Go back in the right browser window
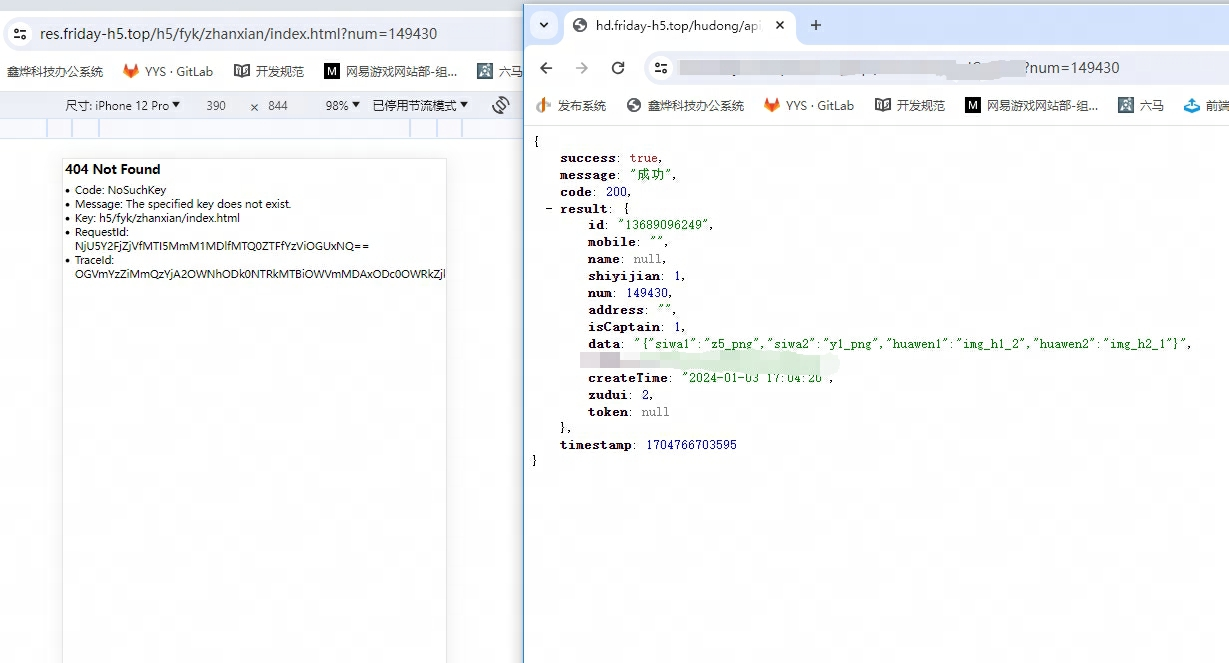This screenshot has width=1229, height=663. (x=546, y=68)
